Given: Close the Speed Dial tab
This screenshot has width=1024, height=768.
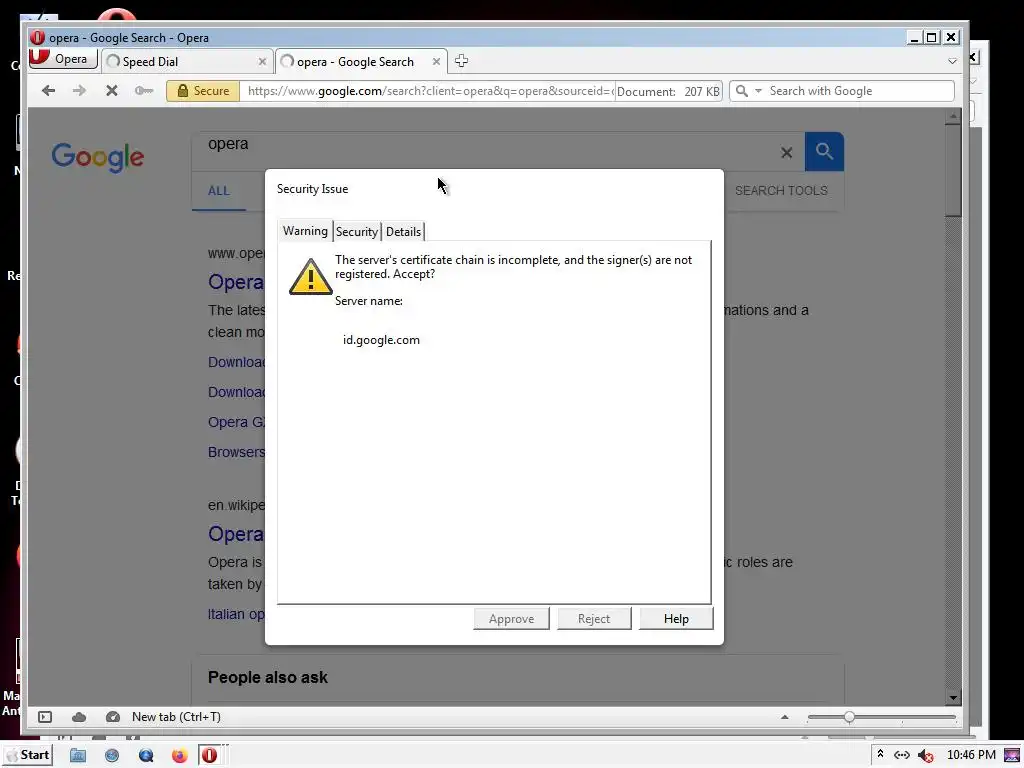Looking at the screenshot, I should [x=262, y=61].
